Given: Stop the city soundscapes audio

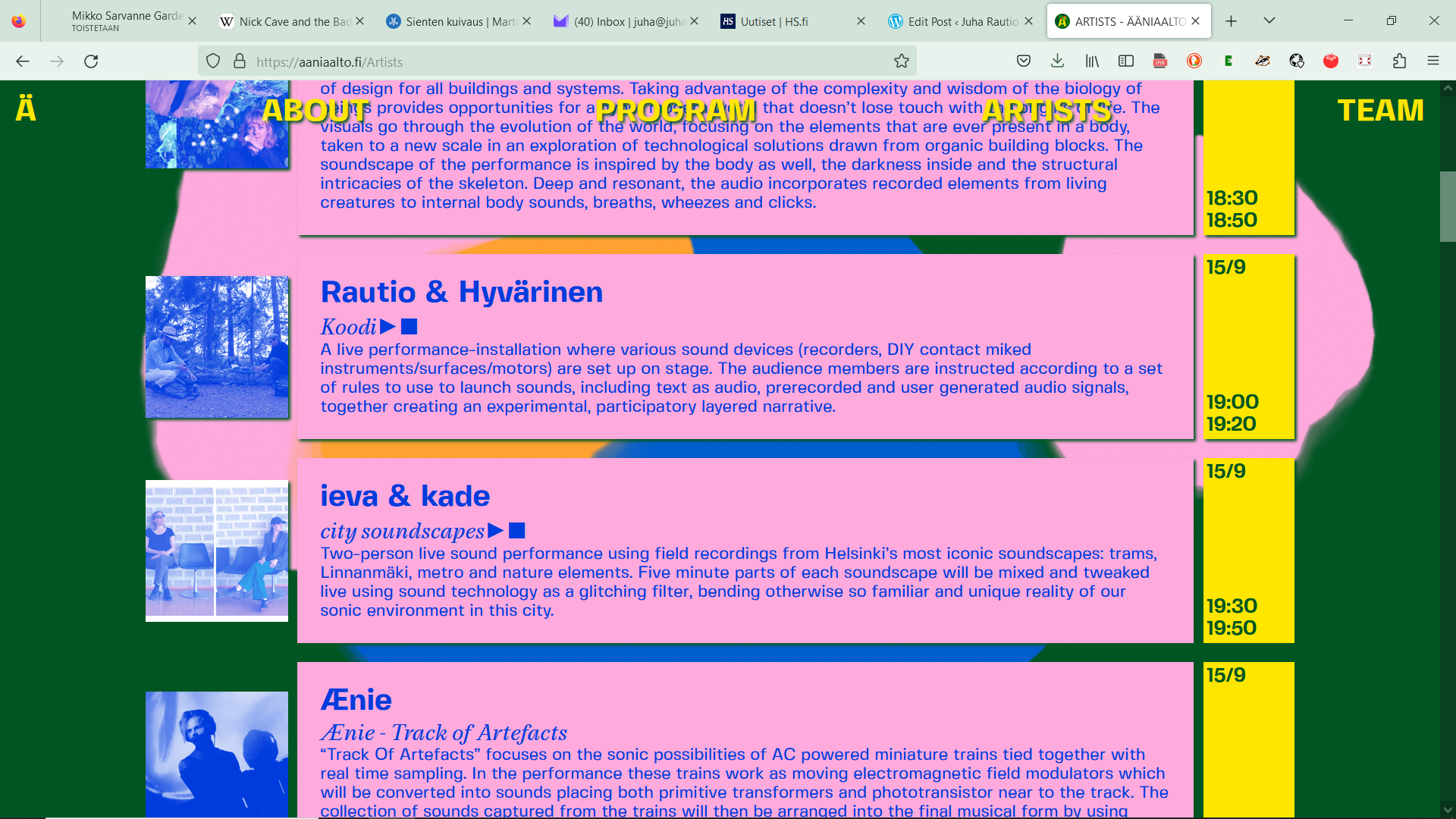Looking at the screenshot, I should coord(517,531).
